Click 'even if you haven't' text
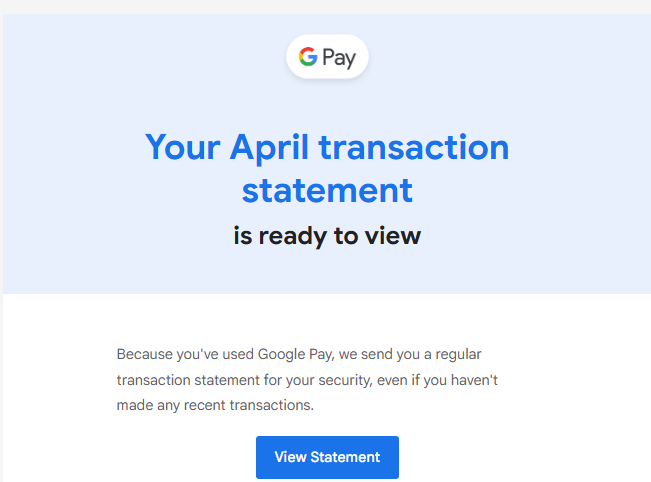Viewport: 651px width, 482px height. (437, 380)
